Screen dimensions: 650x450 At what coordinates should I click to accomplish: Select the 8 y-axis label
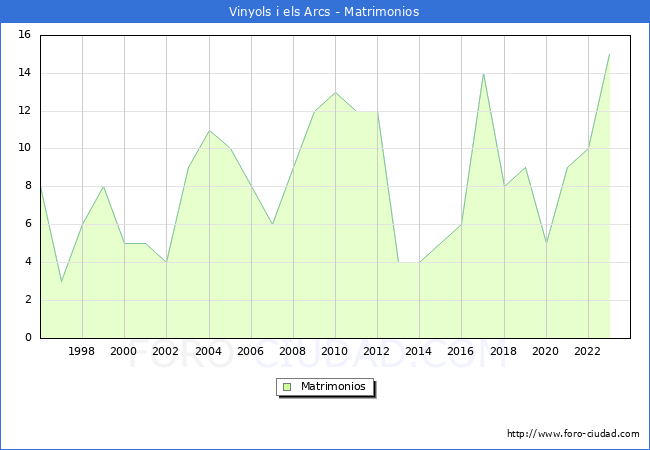[28, 186]
